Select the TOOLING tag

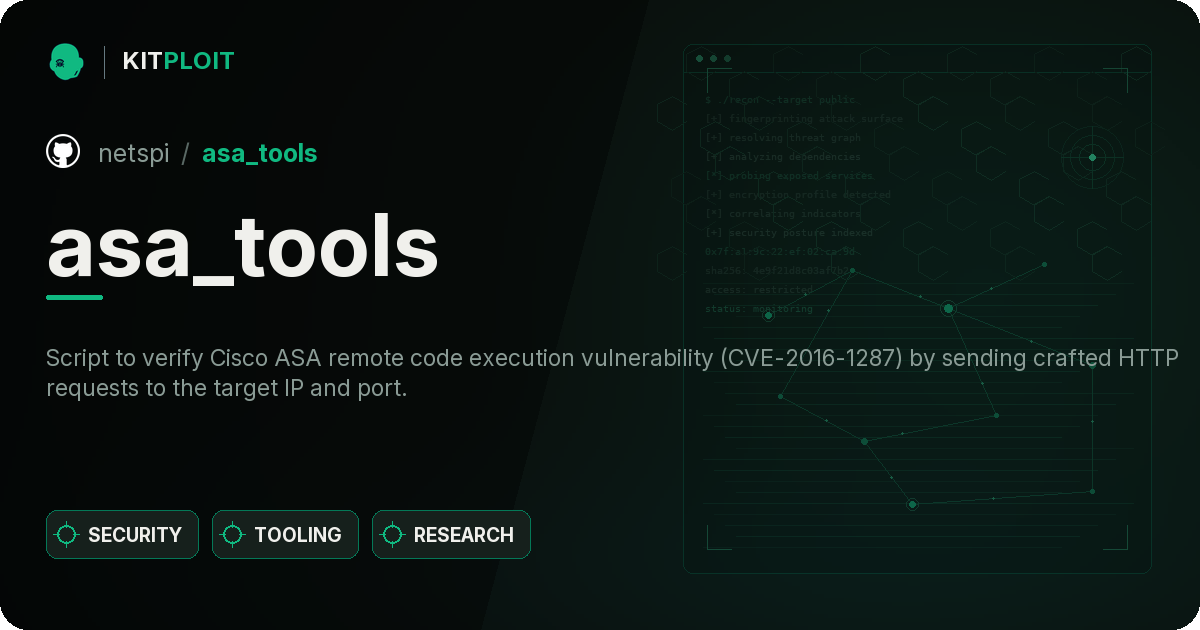click(x=285, y=535)
